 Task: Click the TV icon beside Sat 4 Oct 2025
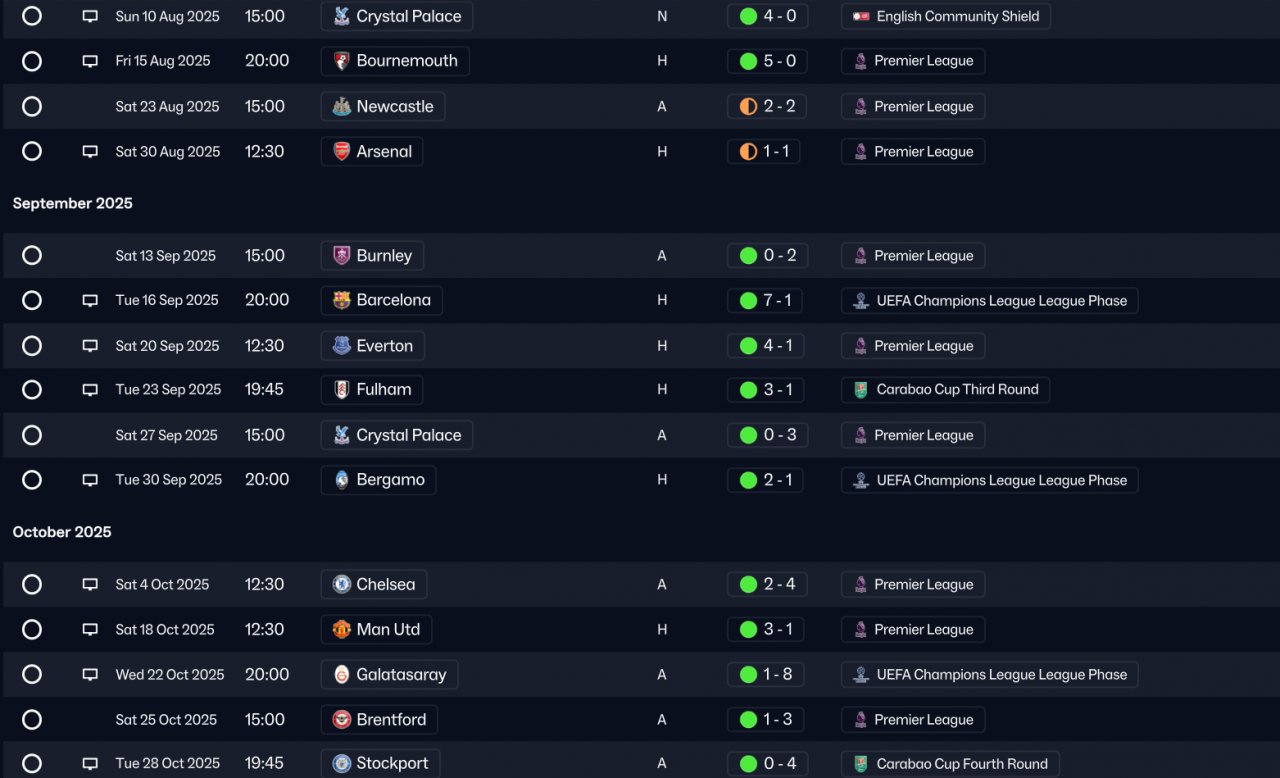[90, 585]
